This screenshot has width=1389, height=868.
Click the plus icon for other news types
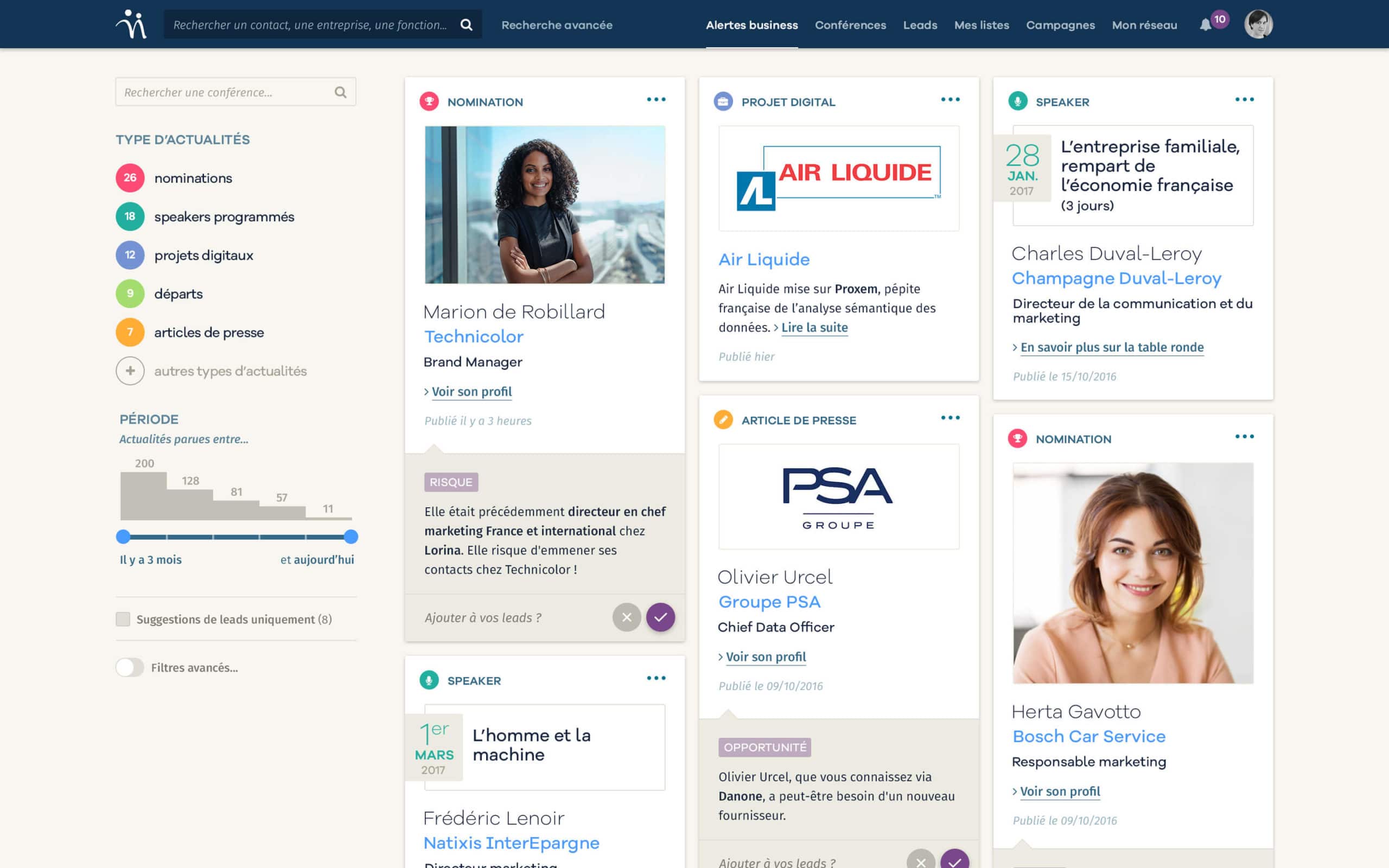pos(130,371)
